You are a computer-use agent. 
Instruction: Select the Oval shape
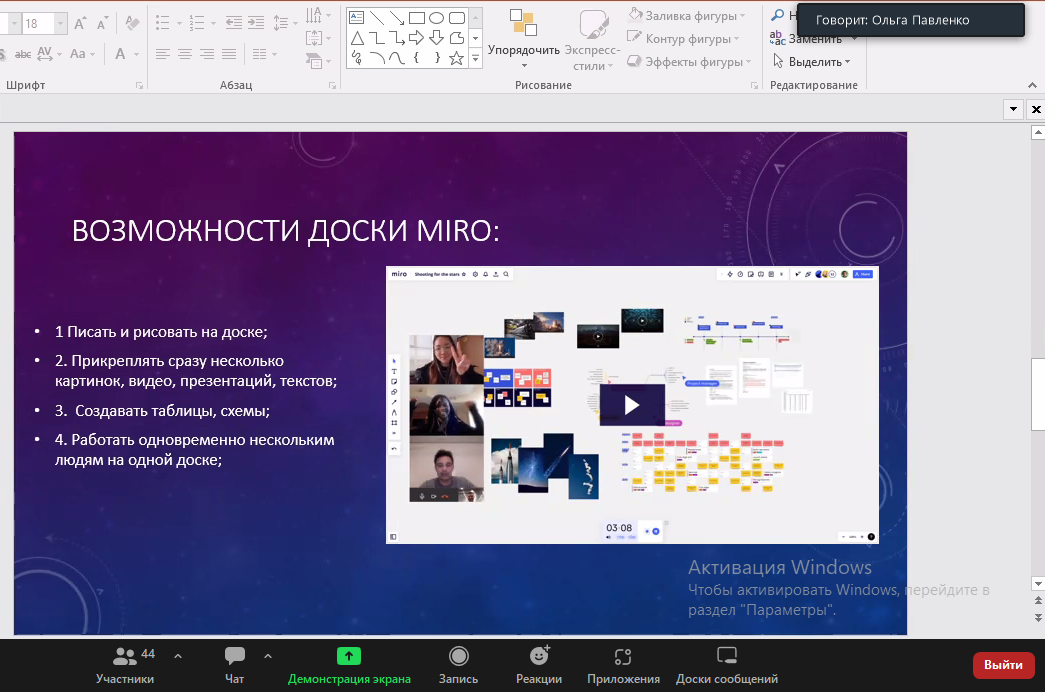point(437,18)
